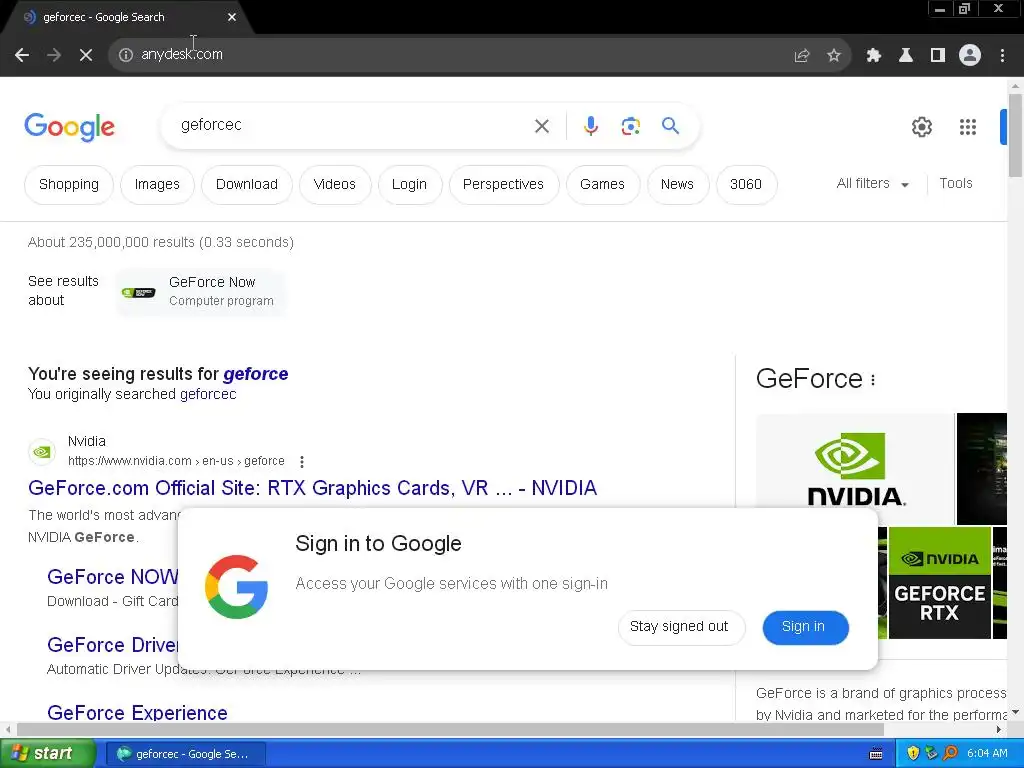Click the forward navigation arrow

coord(54,55)
